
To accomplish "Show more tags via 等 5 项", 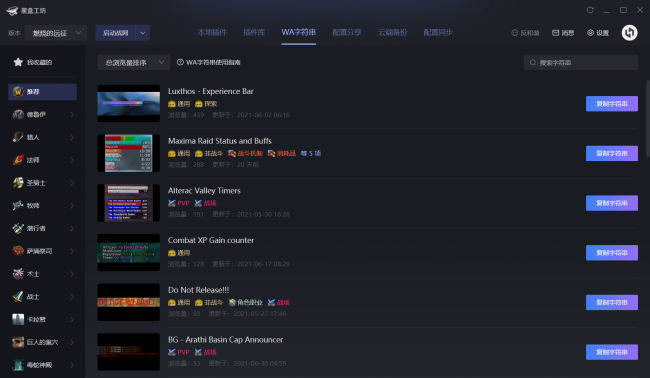I will pyautogui.click(x=311, y=153).
